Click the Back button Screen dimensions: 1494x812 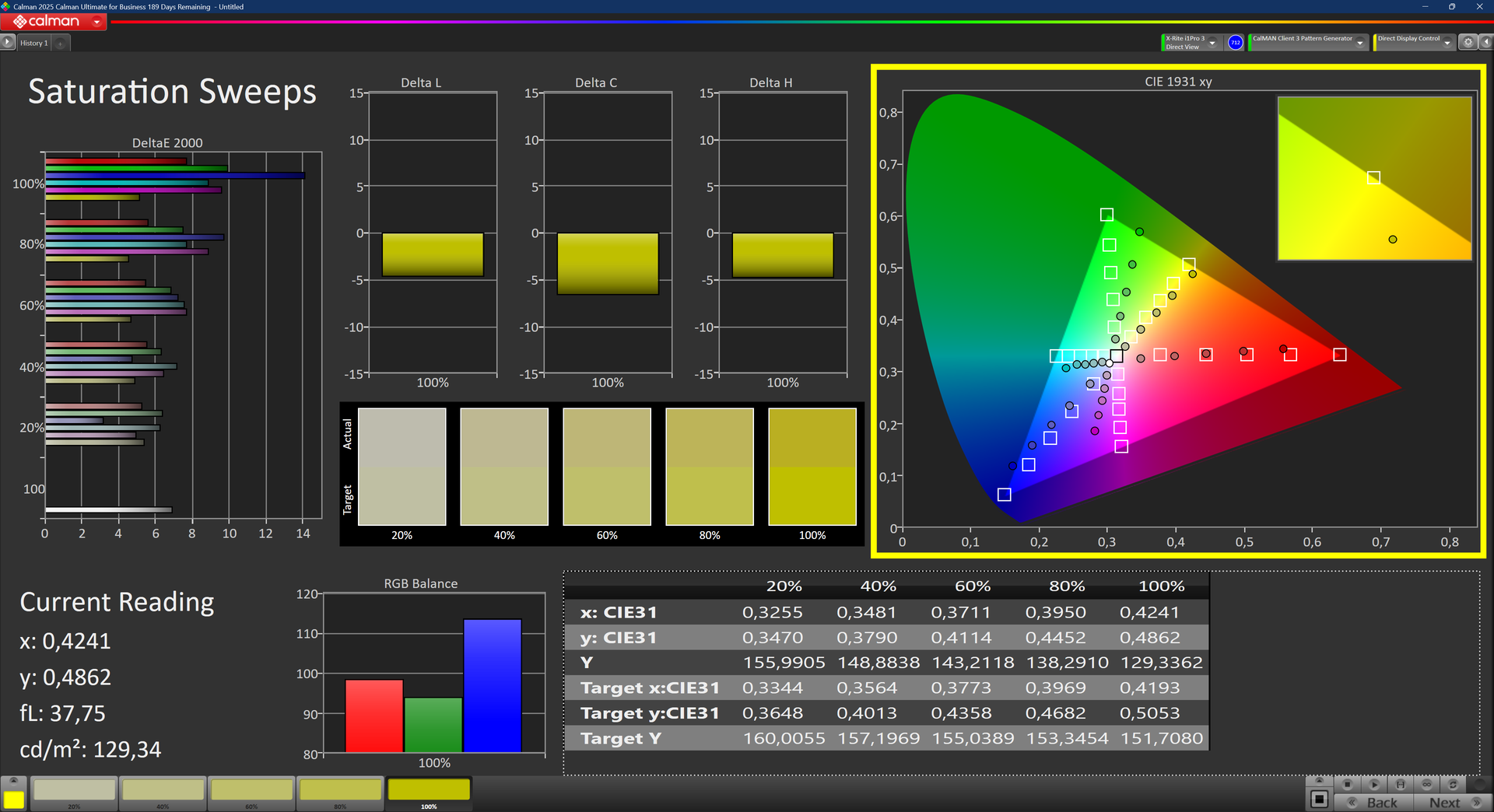point(1374,803)
